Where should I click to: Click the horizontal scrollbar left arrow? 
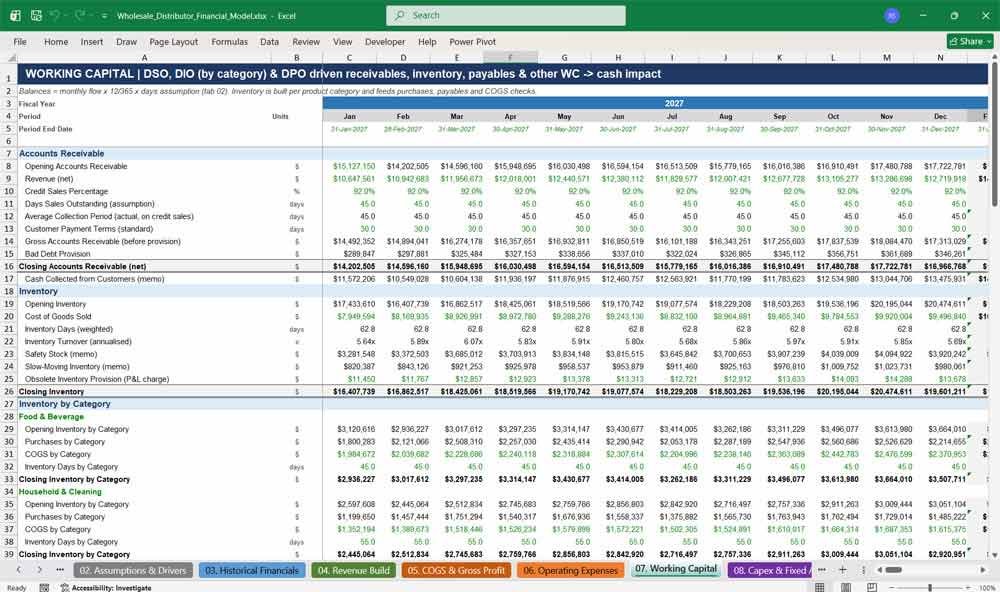[879, 570]
